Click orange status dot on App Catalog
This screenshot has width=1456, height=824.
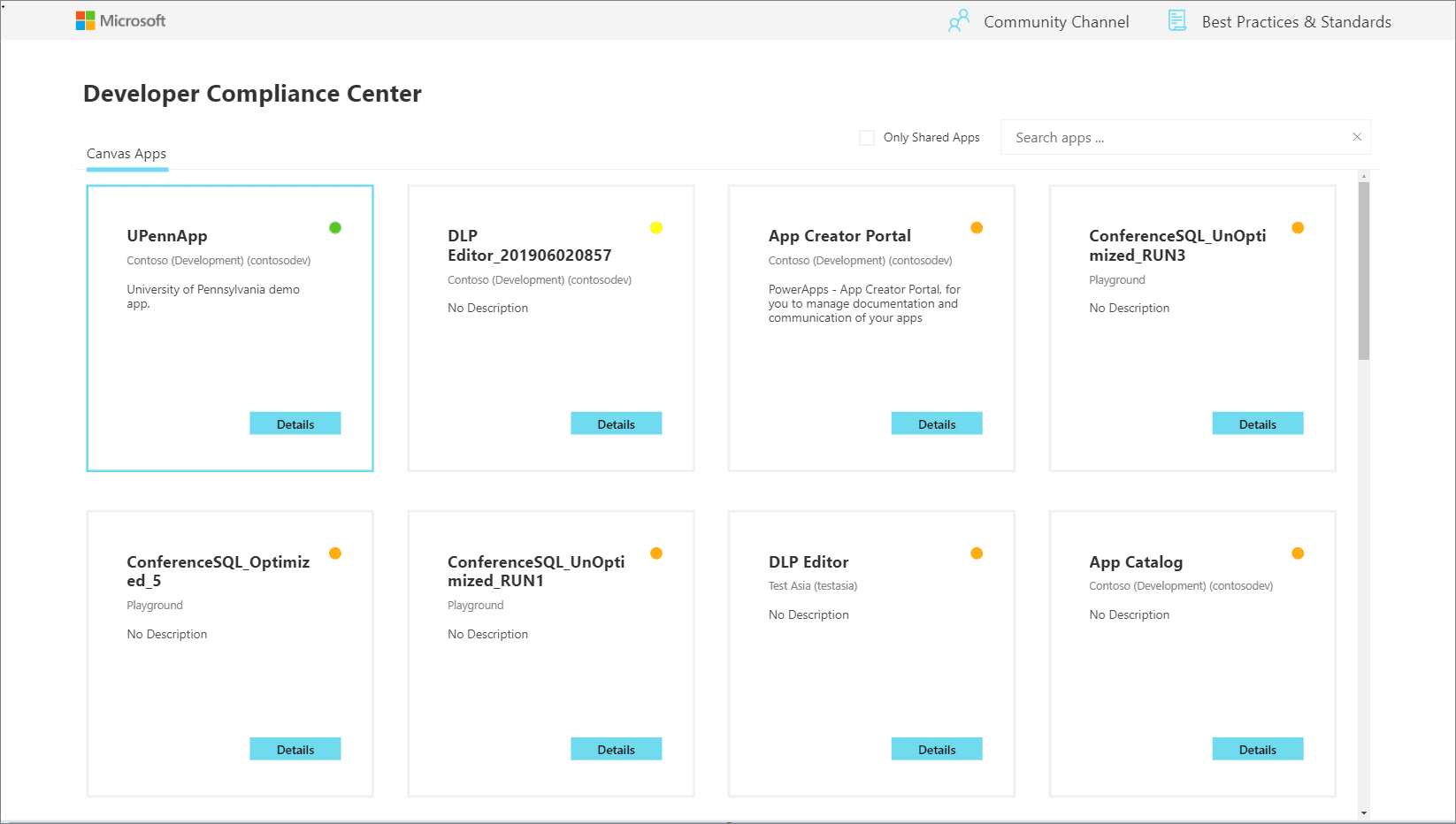1298,553
